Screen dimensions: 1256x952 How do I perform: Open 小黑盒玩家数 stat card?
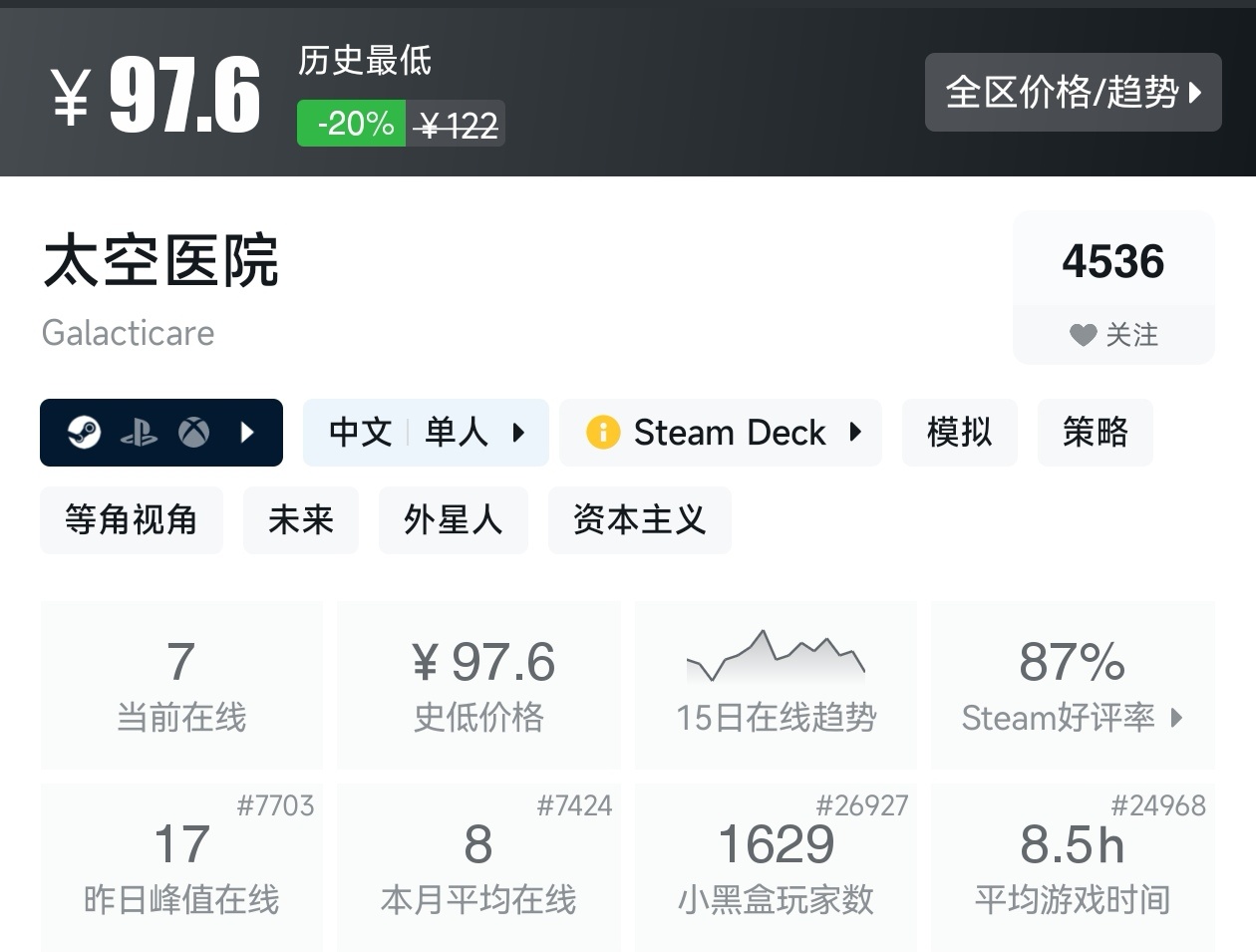tap(776, 867)
